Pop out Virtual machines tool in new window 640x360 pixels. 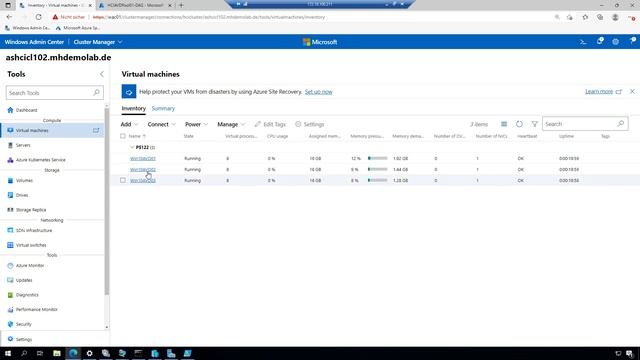[96, 131]
